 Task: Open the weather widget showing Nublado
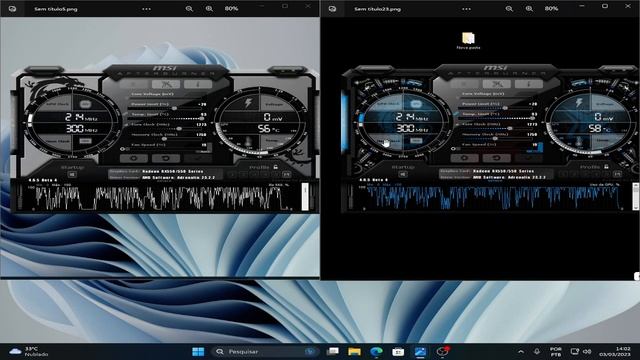pyautogui.click(x=28, y=351)
